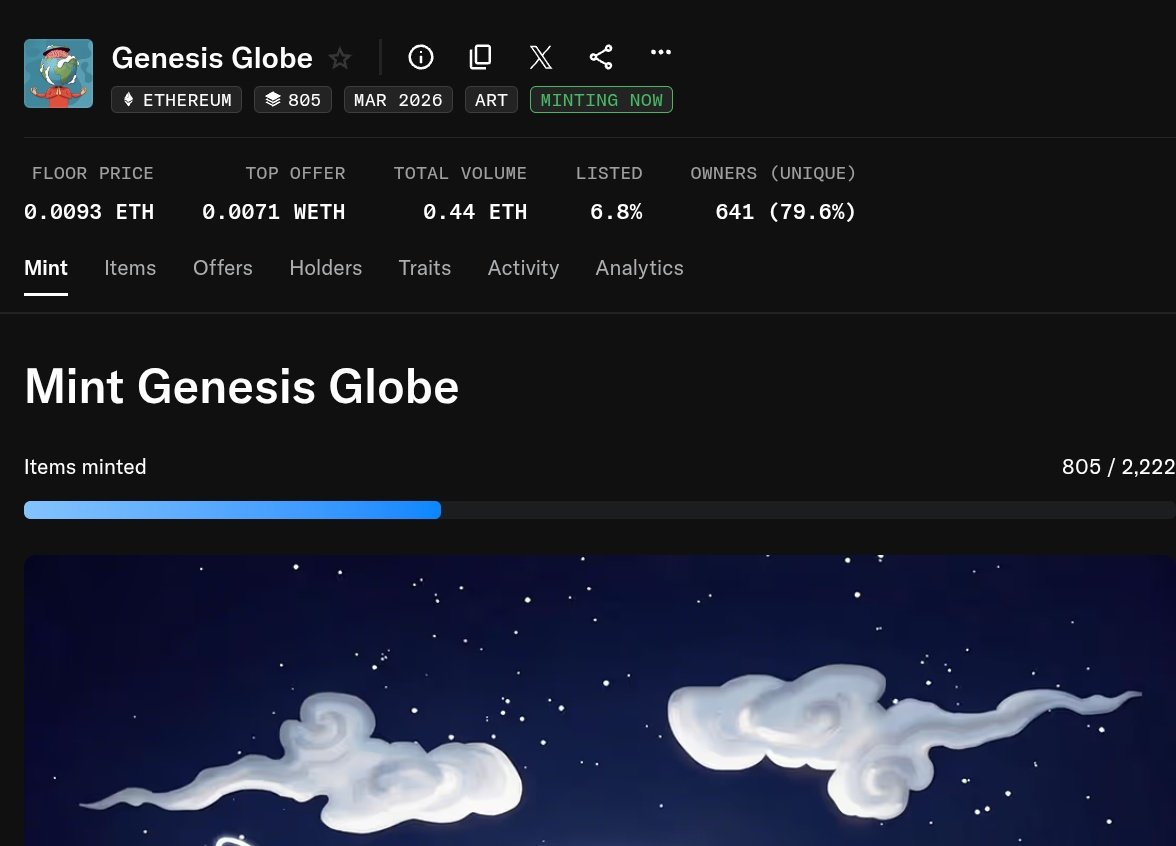Click the TOP OFFER label

pos(296,173)
